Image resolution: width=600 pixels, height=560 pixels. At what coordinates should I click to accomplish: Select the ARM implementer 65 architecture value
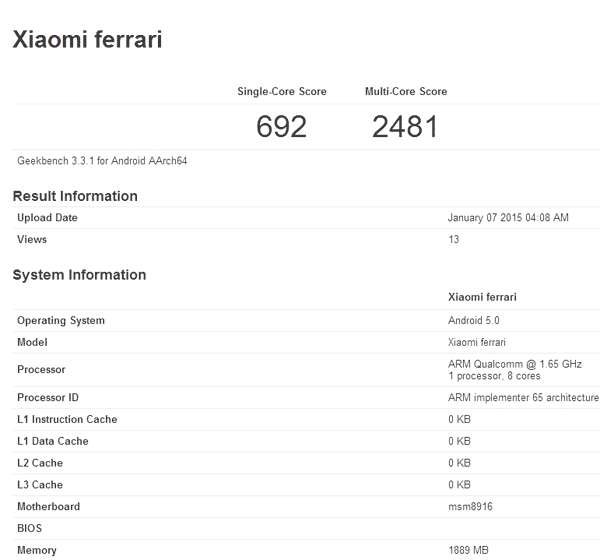coord(523,398)
